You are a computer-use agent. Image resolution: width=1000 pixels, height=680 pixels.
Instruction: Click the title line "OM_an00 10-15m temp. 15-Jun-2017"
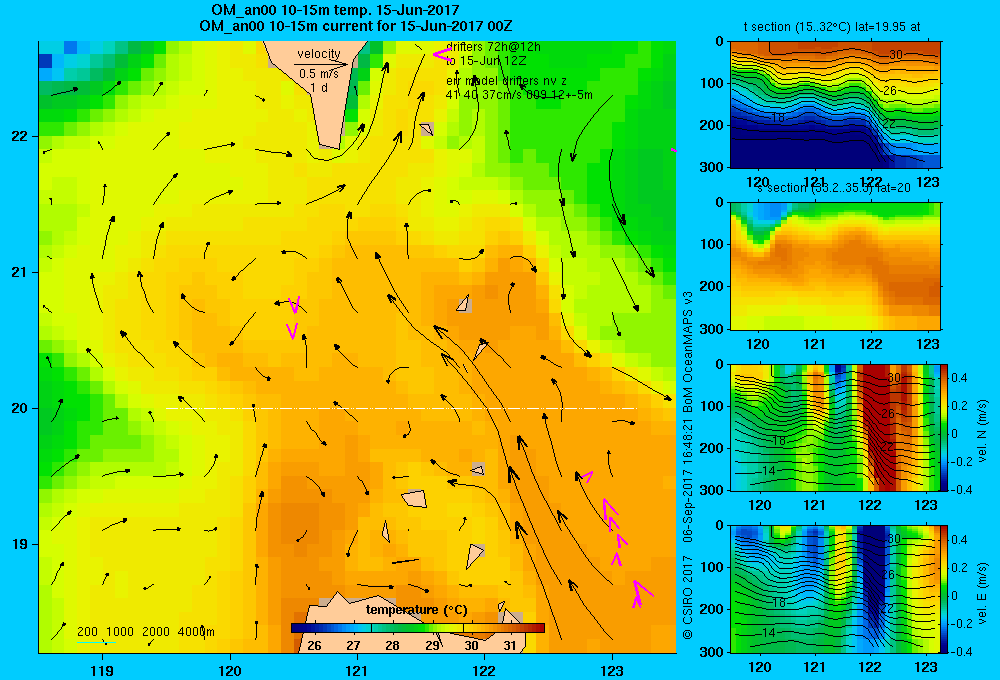[335, 10]
